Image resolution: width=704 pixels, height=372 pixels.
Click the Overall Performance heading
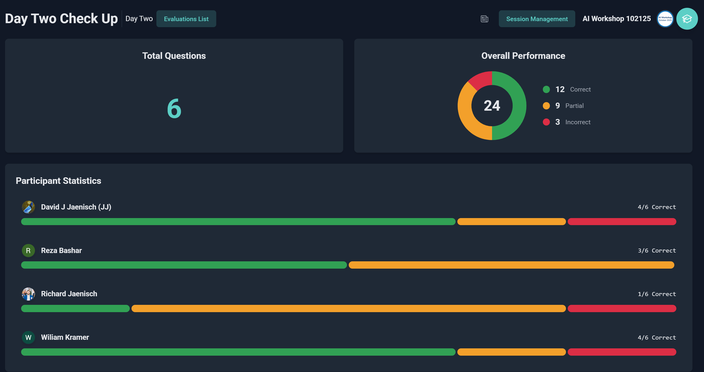pyautogui.click(x=523, y=56)
